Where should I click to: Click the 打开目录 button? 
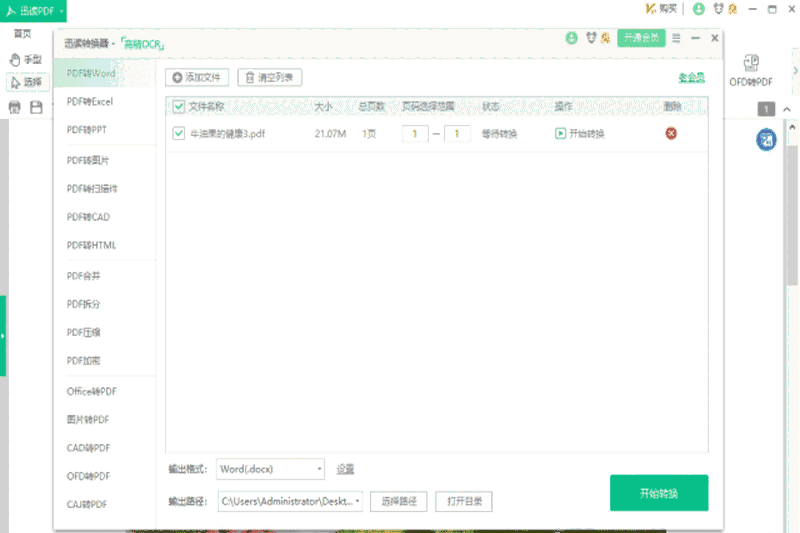click(464, 501)
